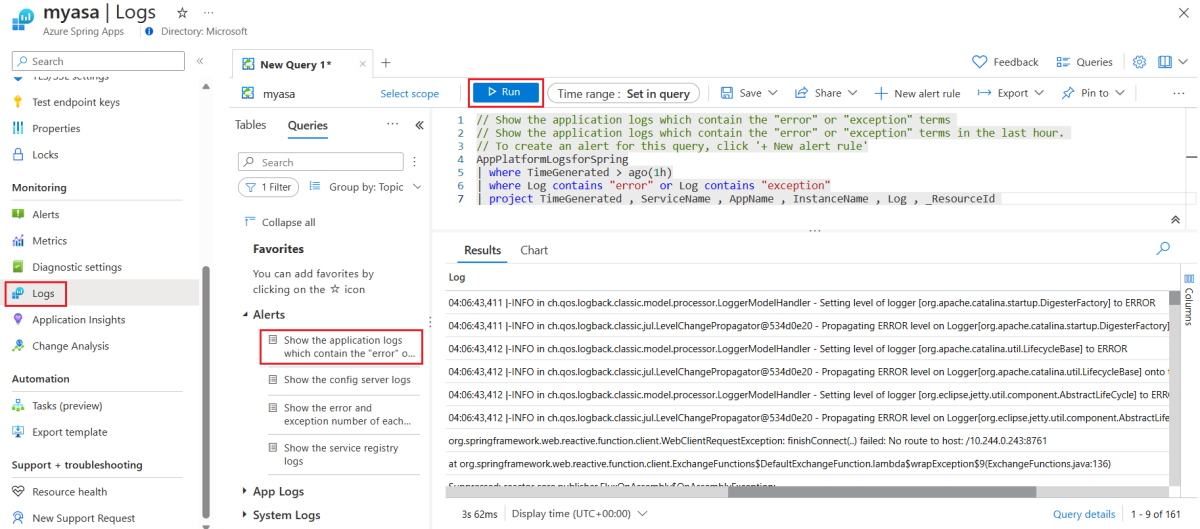Screen dimensions: 1200x529
Task: Toggle the 1 Filter pill
Action: pos(268,187)
